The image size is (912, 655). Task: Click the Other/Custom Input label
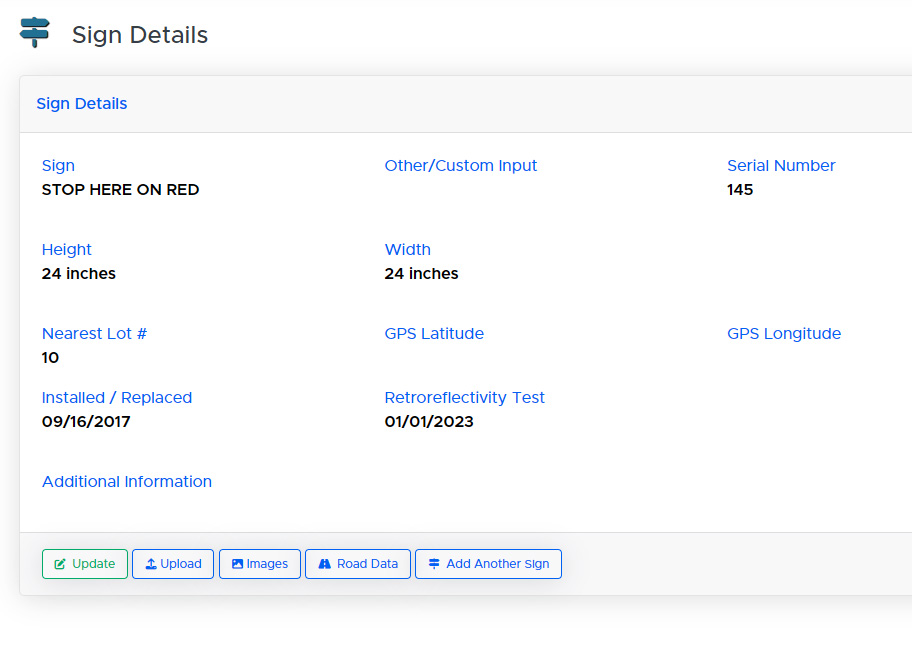pos(461,166)
